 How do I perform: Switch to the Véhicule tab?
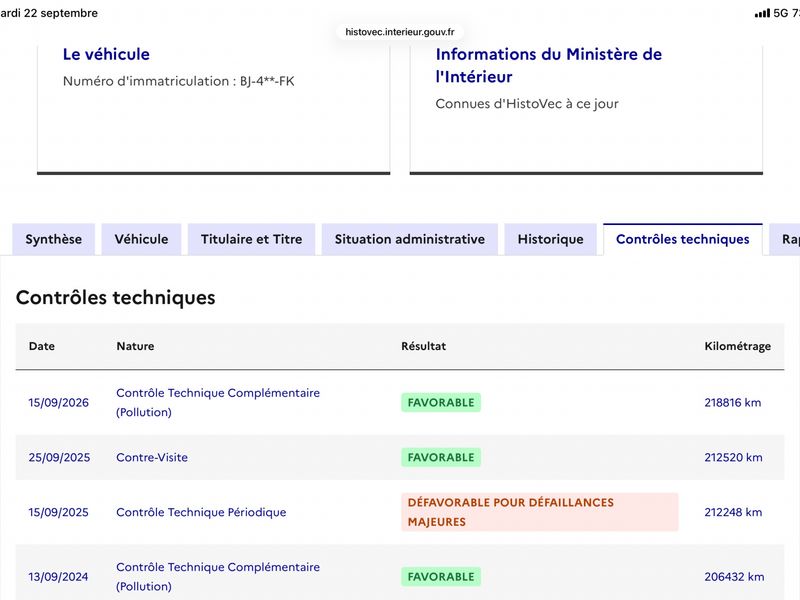tap(141, 239)
